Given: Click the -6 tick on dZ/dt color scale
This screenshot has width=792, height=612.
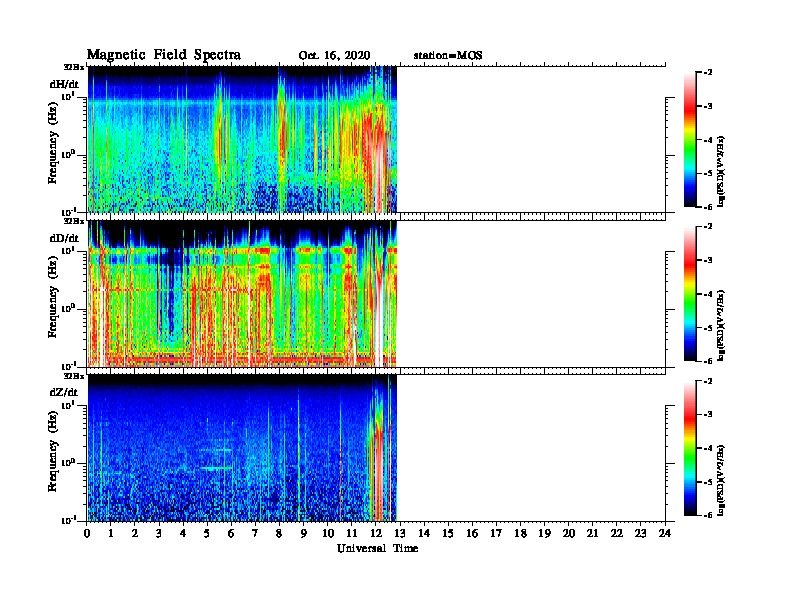Looking at the screenshot, I should tap(708, 515).
